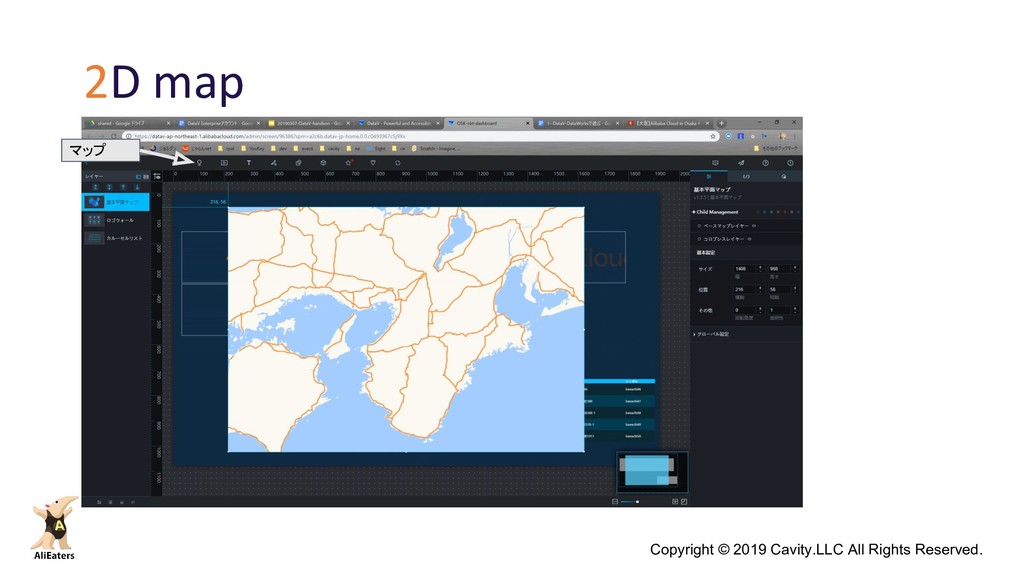Select the 基本平面マップ layer
Viewport: 1024px width, 576px height.
coord(116,202)
